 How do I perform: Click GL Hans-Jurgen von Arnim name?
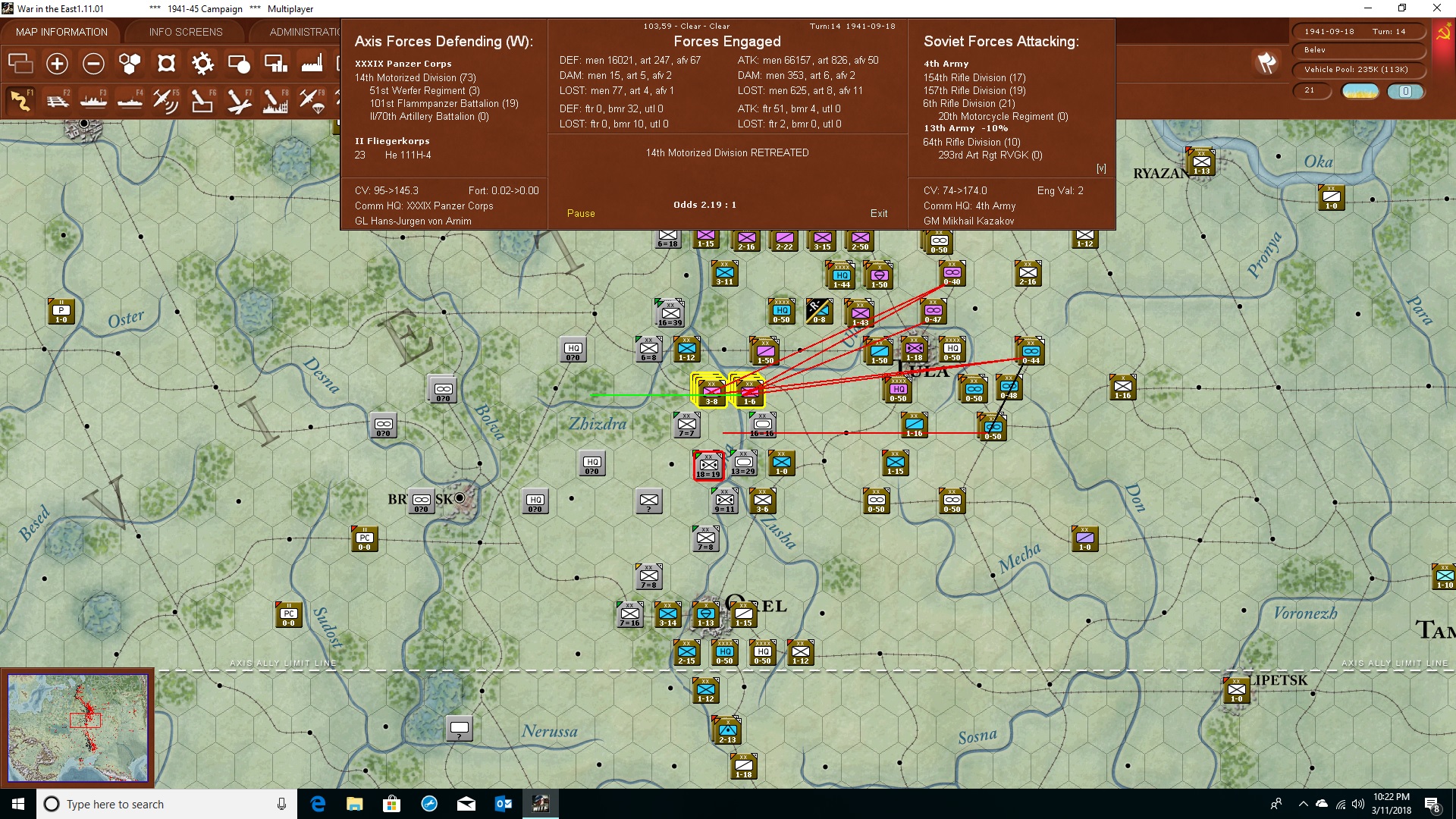coord(413,221)
